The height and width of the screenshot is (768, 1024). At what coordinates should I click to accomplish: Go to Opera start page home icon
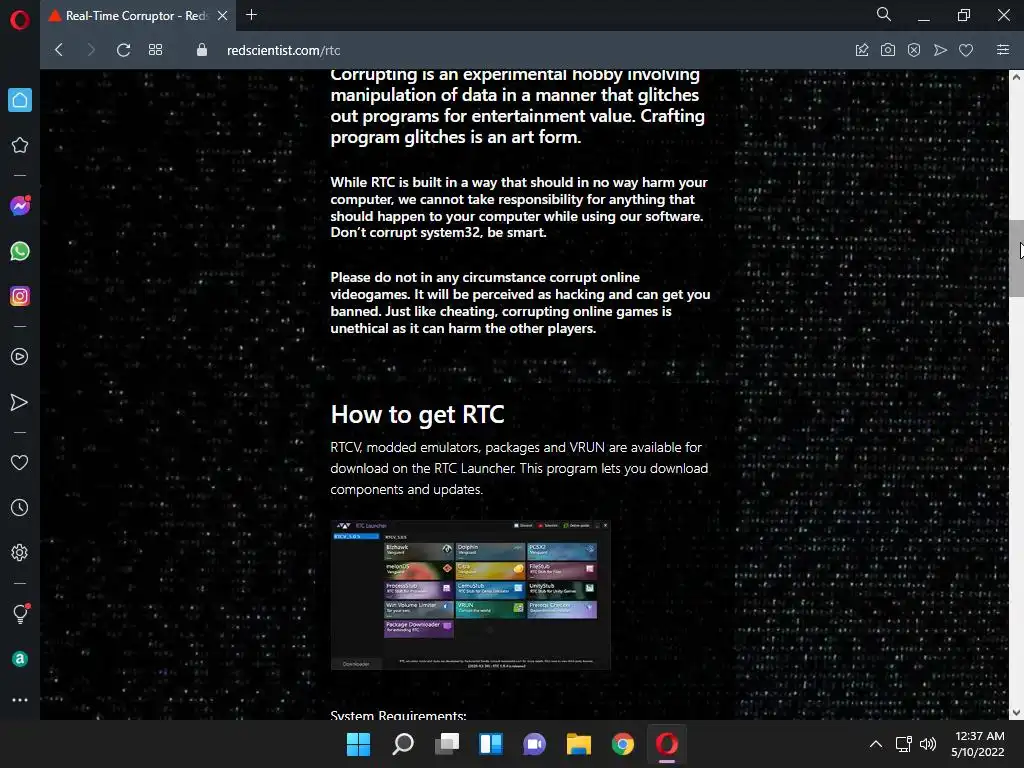20,100
